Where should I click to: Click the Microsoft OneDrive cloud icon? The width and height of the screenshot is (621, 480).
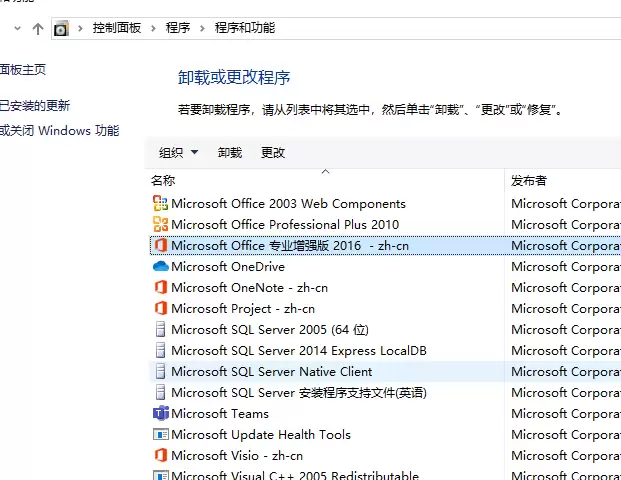(160, 266)
